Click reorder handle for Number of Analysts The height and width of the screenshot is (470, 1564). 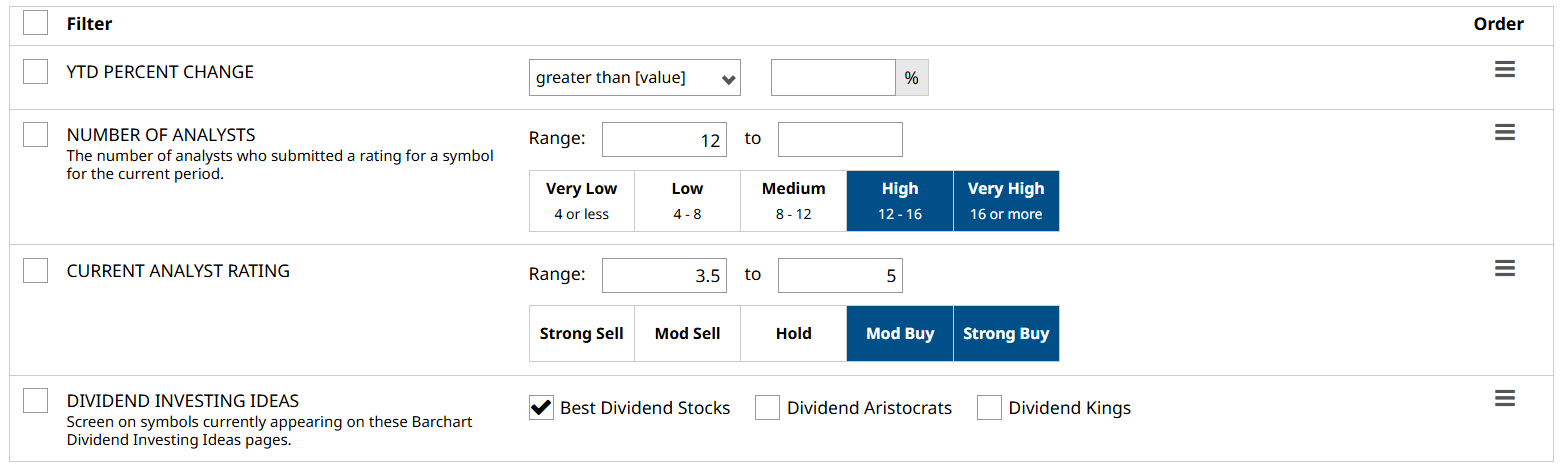tap(1504, 132)
